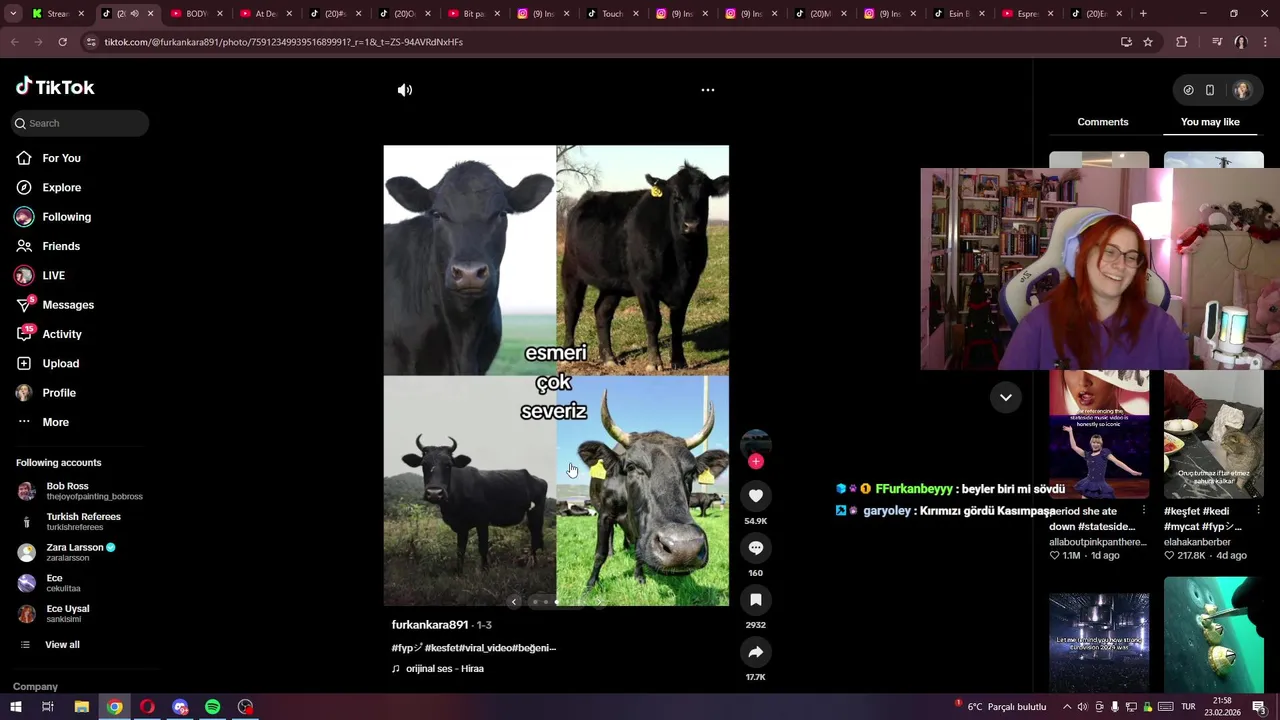Go back in browser history
1280x720 pixels.
(x=15, y=42)
